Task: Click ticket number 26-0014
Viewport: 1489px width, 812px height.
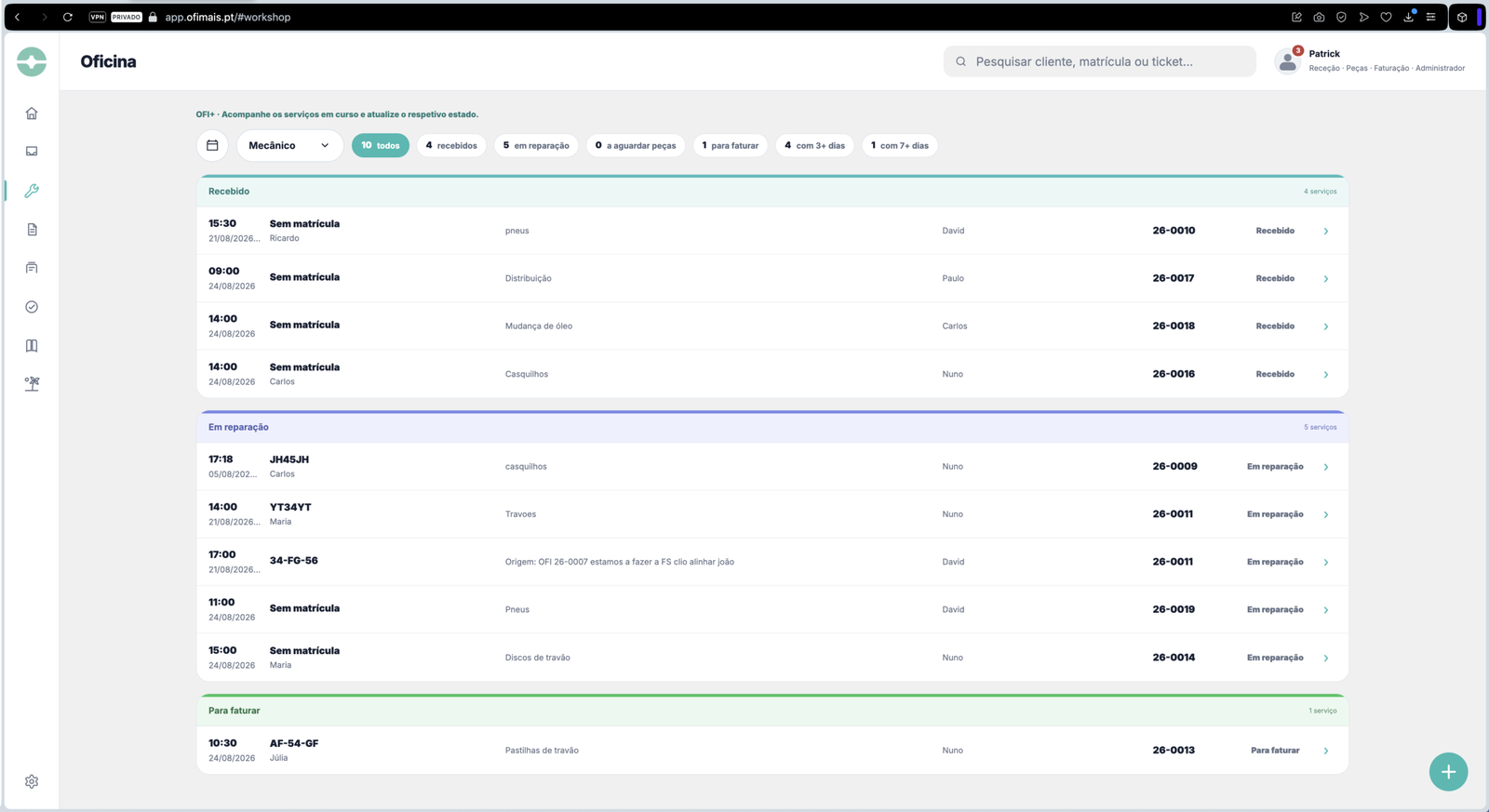Action: pyautogui.click(x=1174, y=658)
